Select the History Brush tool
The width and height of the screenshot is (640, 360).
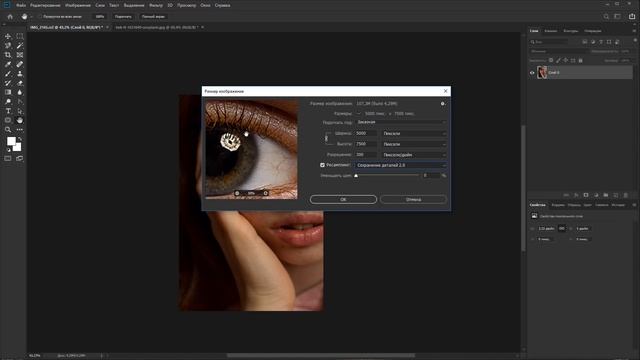tap(8, 83)
